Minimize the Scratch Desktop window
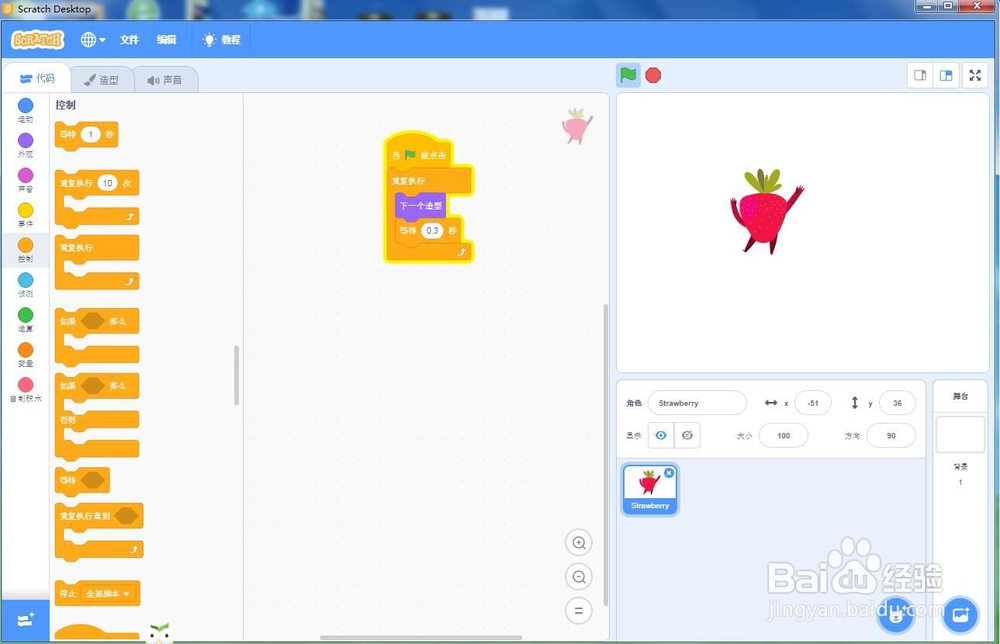This screenshot has width=1000, height=644. [927, 6]
